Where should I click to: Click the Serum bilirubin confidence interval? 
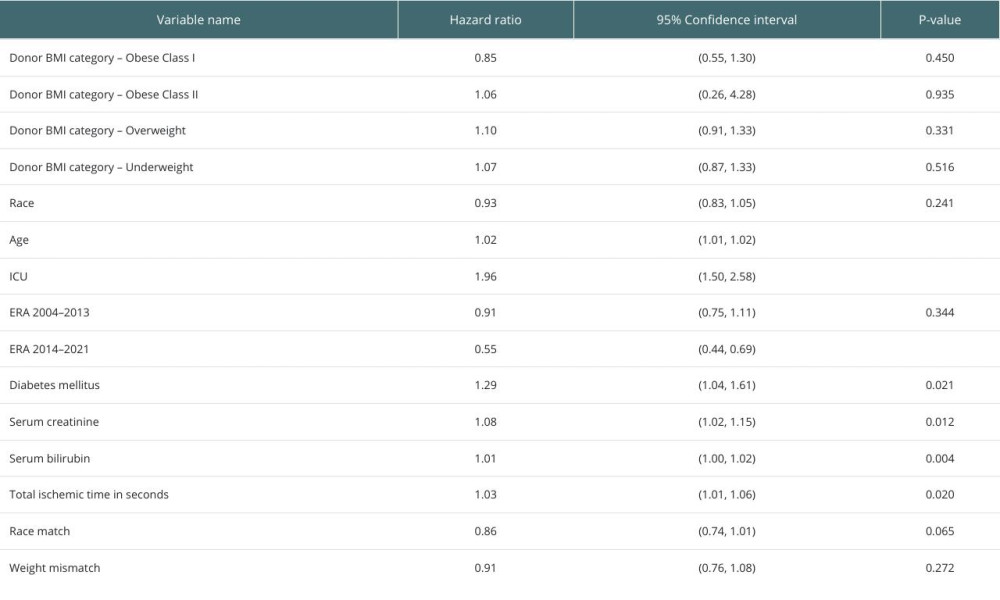pyautogui.click(x=726, y=458)
